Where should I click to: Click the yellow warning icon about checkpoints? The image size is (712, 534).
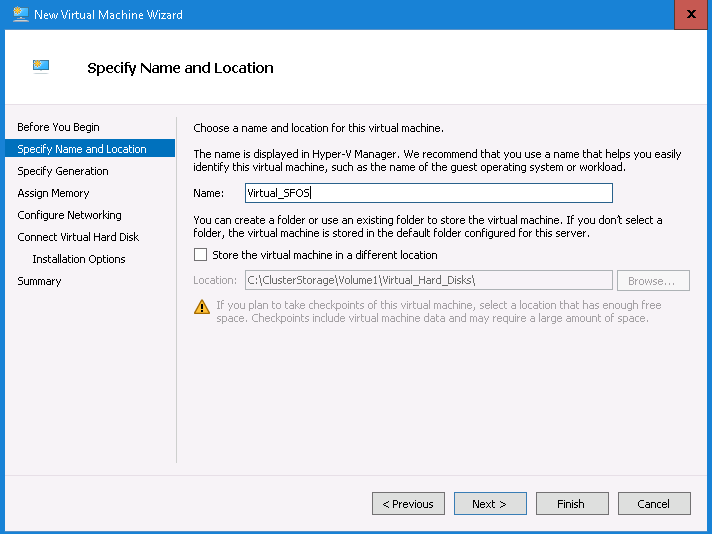point(201,306)
